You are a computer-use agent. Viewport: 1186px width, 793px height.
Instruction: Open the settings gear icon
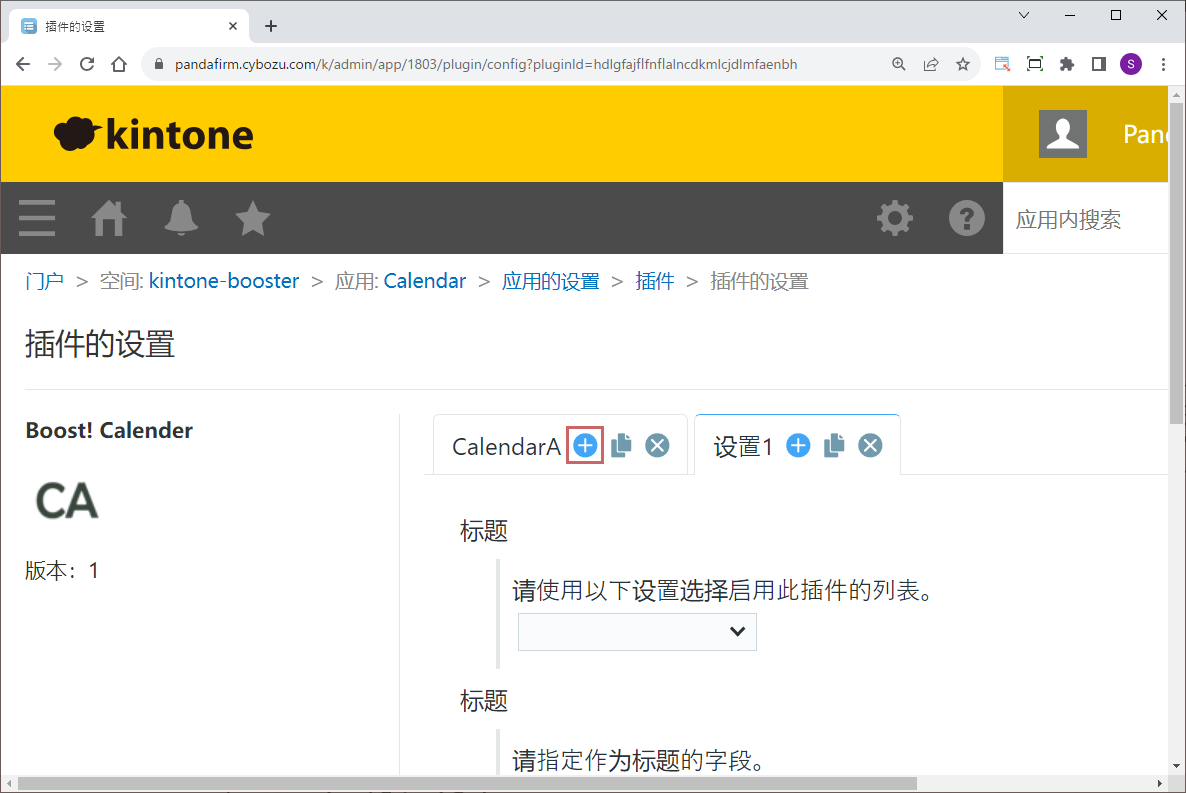click(x=894, y=218)
